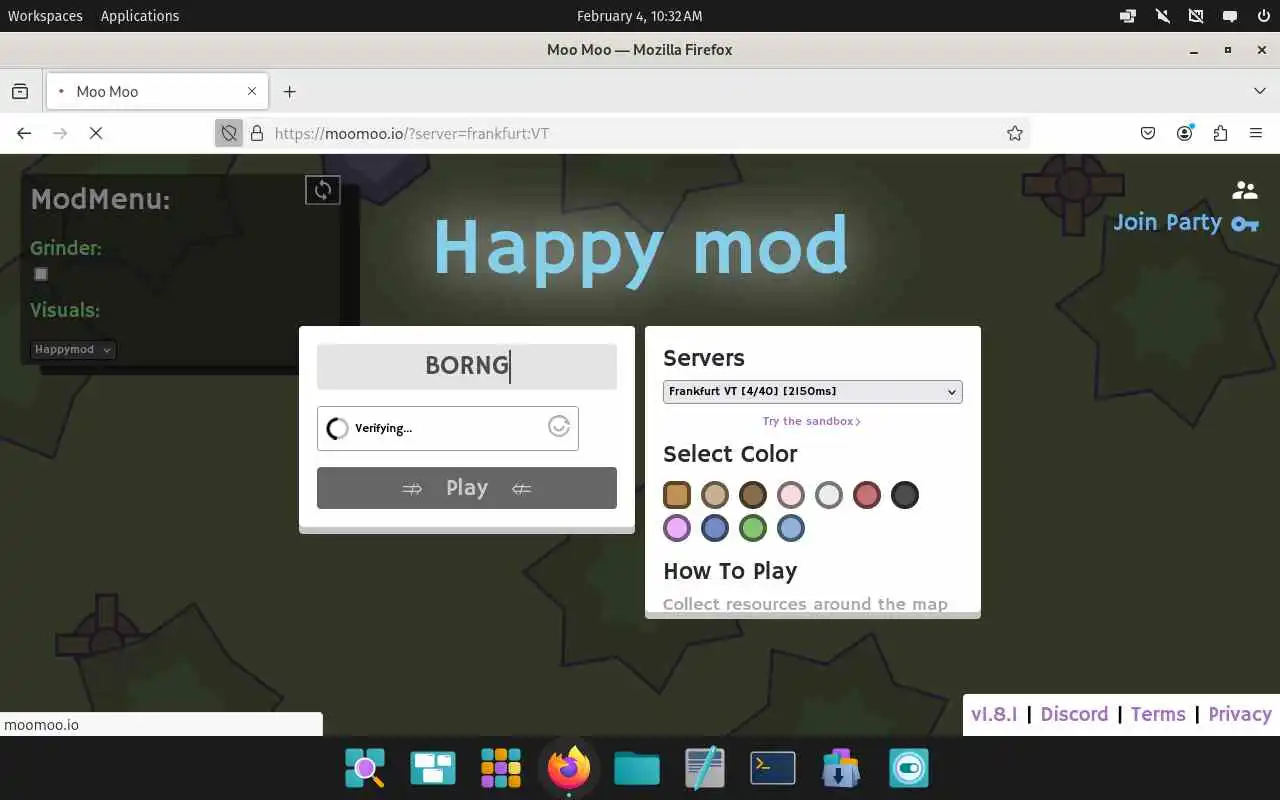Select the green color swatch
The image size is (1280, 800).
click(753, 528)
